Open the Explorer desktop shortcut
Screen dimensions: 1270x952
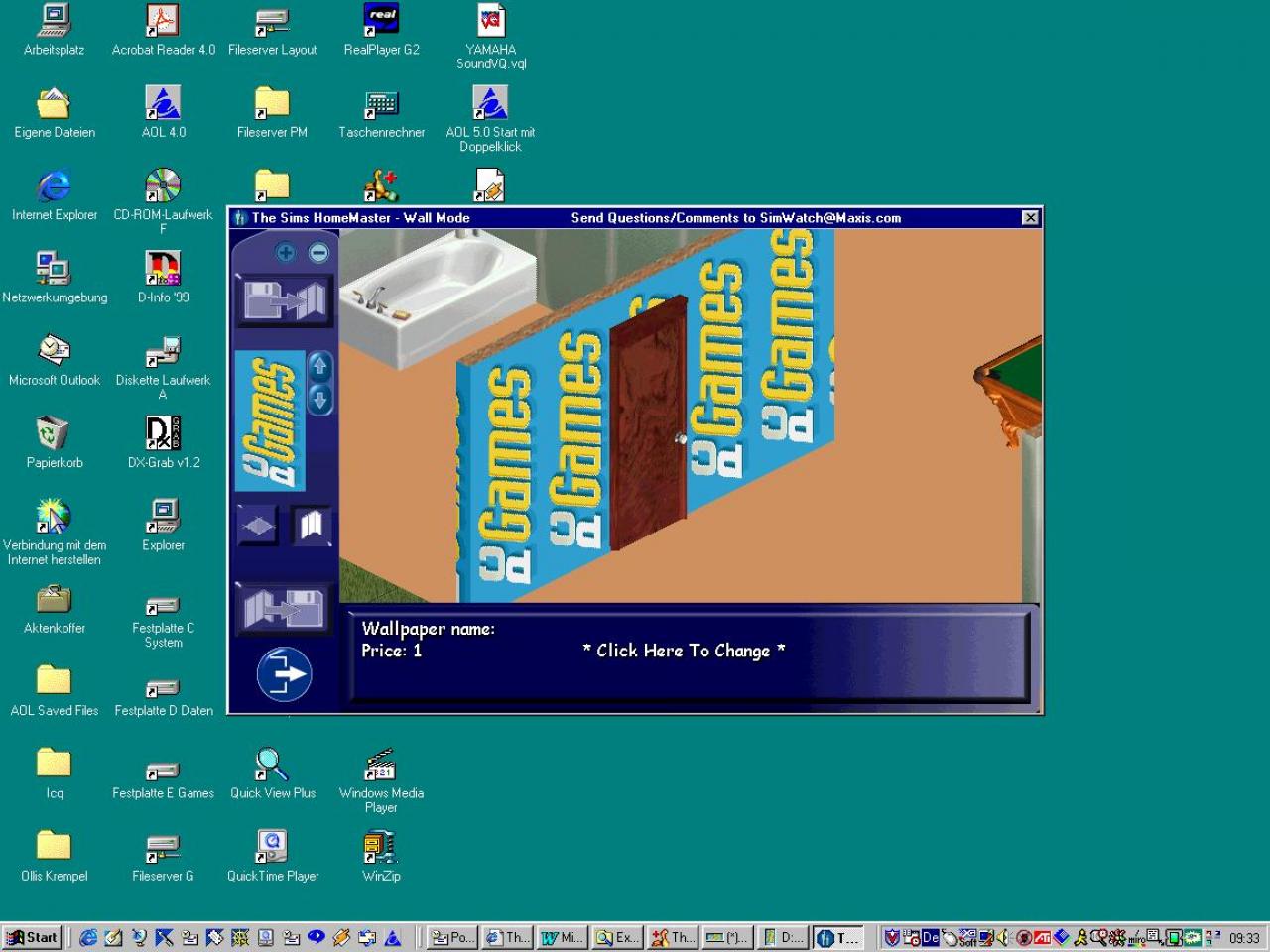pyautogui.click(x=163, y=525)
